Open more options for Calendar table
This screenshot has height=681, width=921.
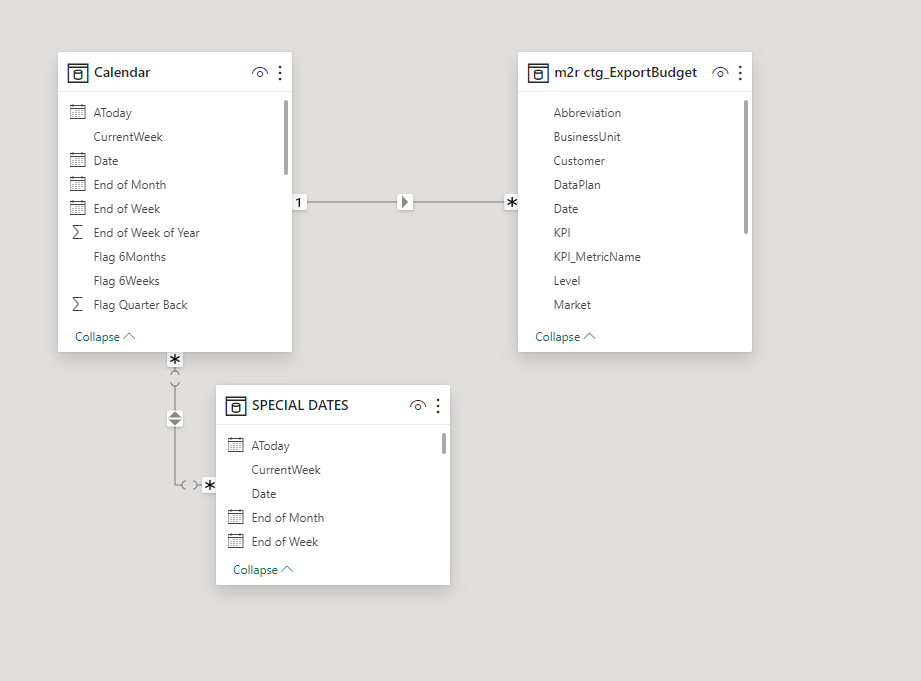(x=280, y=73)
